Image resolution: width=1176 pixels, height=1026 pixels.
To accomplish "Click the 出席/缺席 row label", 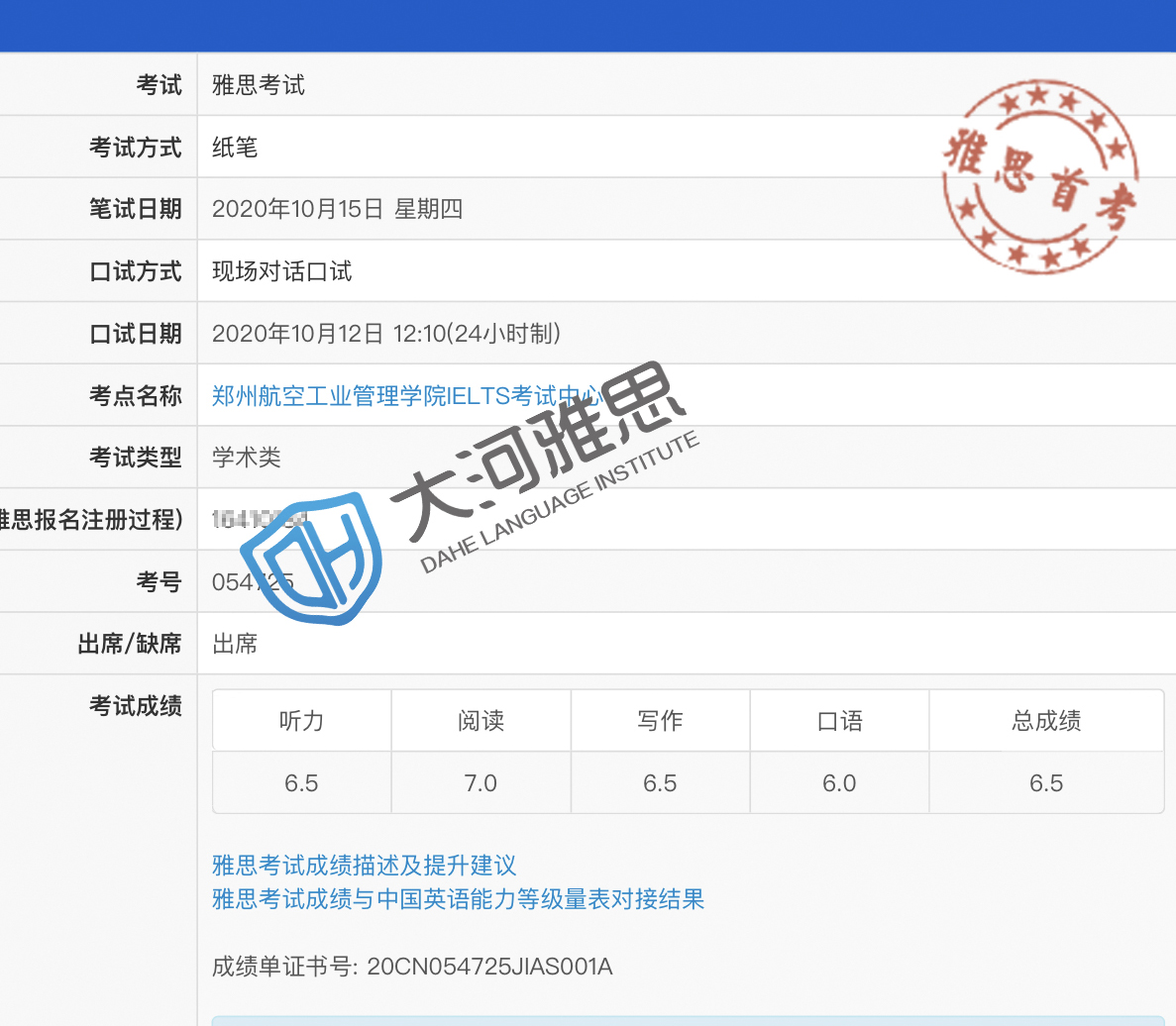I will point(130,643).
